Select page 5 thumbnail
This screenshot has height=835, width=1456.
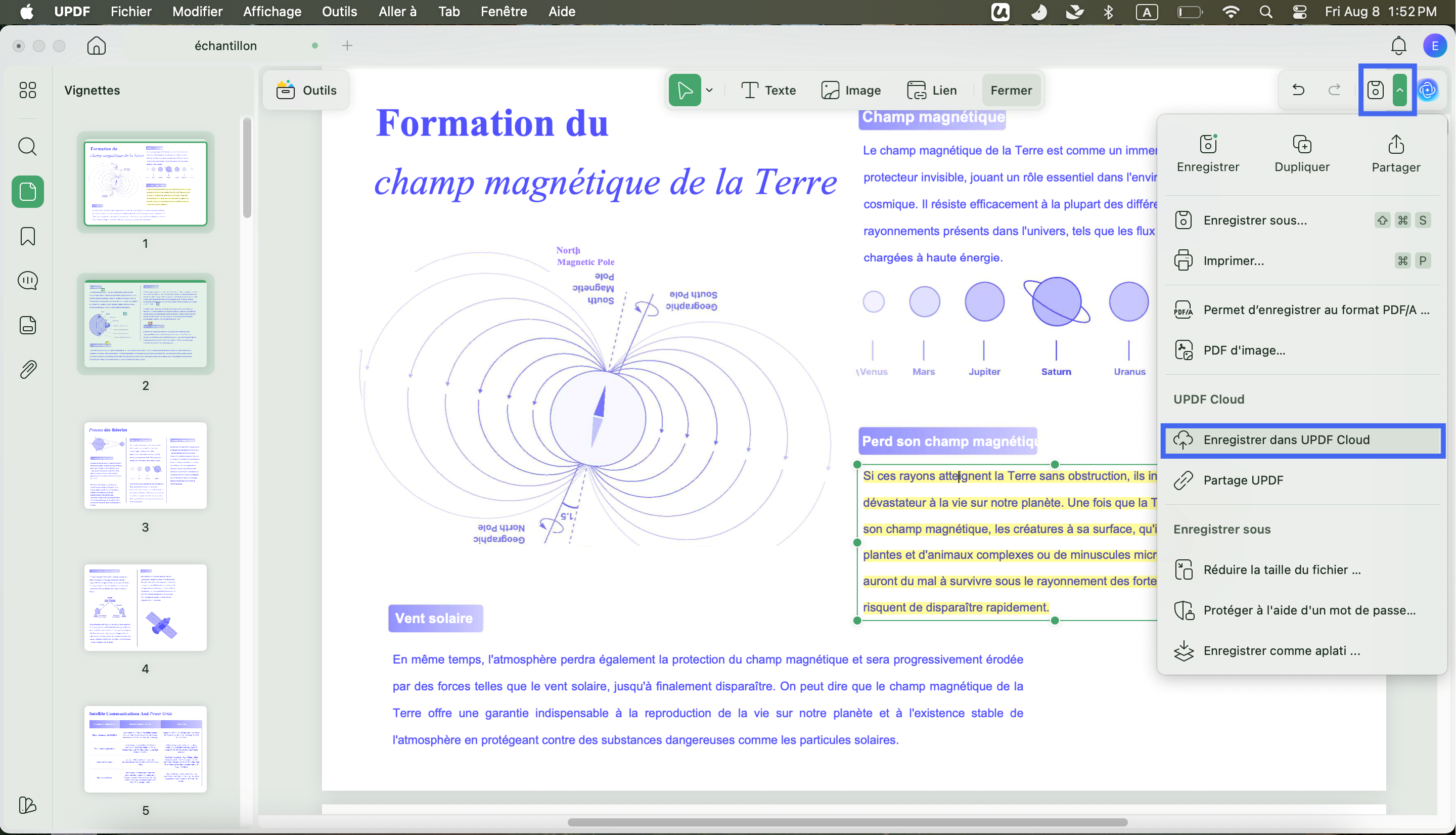[x=145, y=749]
